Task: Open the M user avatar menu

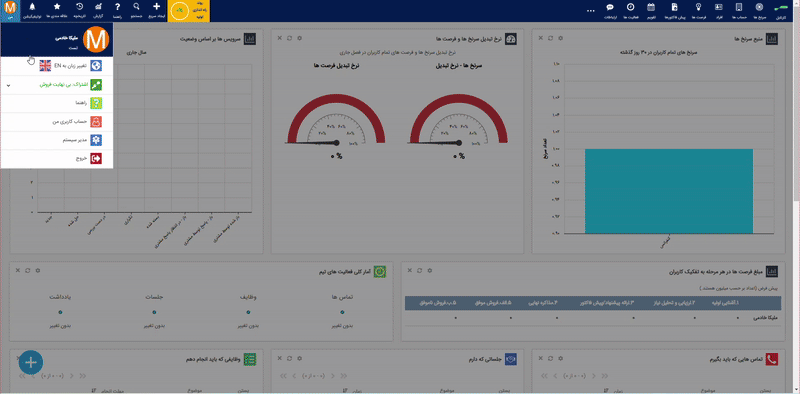Action: pos(10,8)
